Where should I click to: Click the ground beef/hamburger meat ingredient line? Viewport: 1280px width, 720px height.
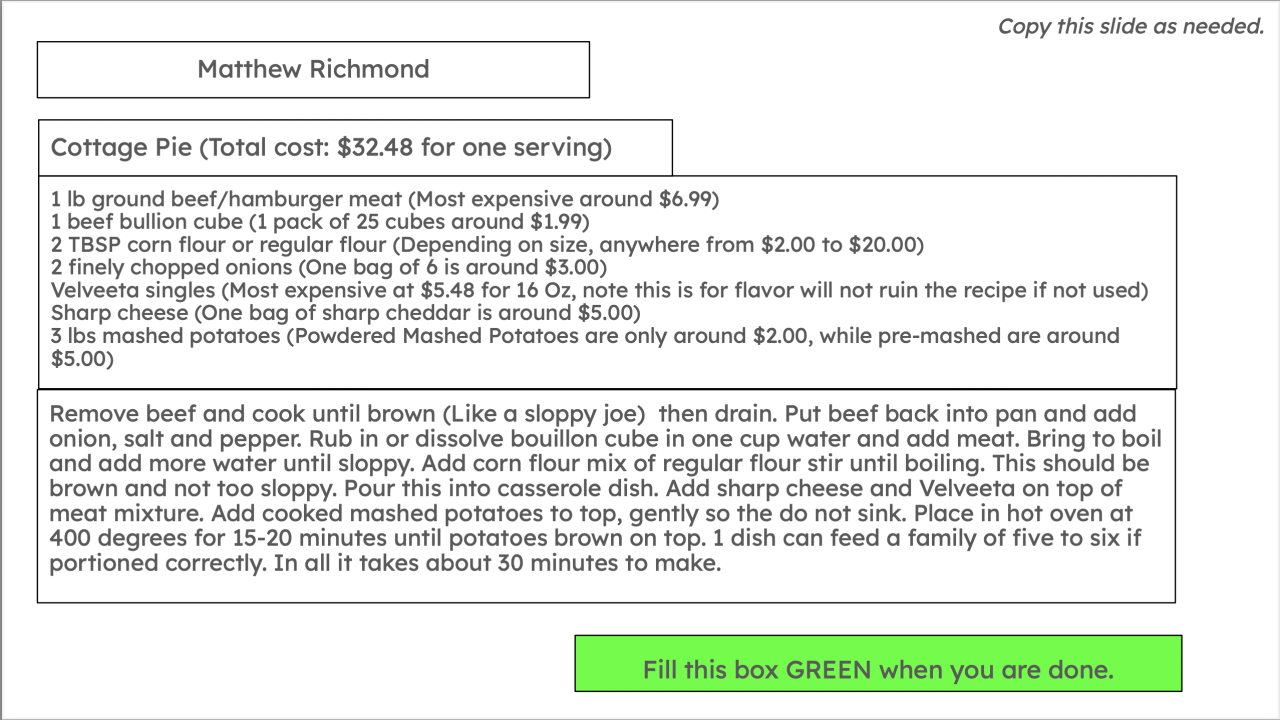click(385, 199)
